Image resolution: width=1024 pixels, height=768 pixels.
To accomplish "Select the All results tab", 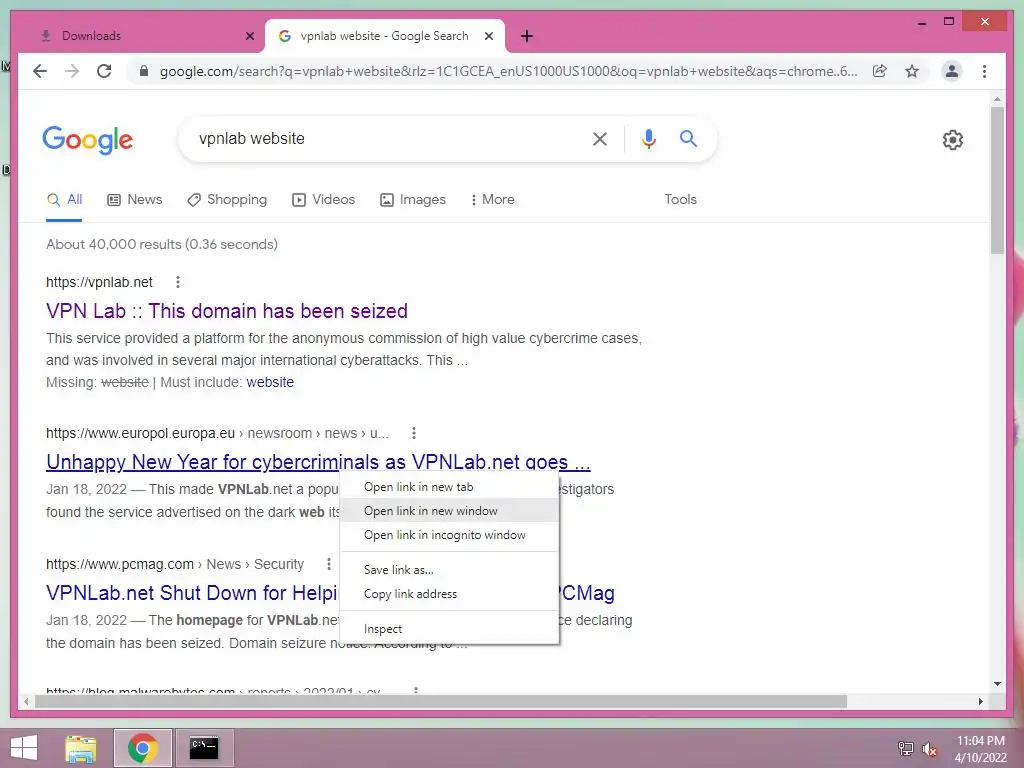I will pos(64,199).
